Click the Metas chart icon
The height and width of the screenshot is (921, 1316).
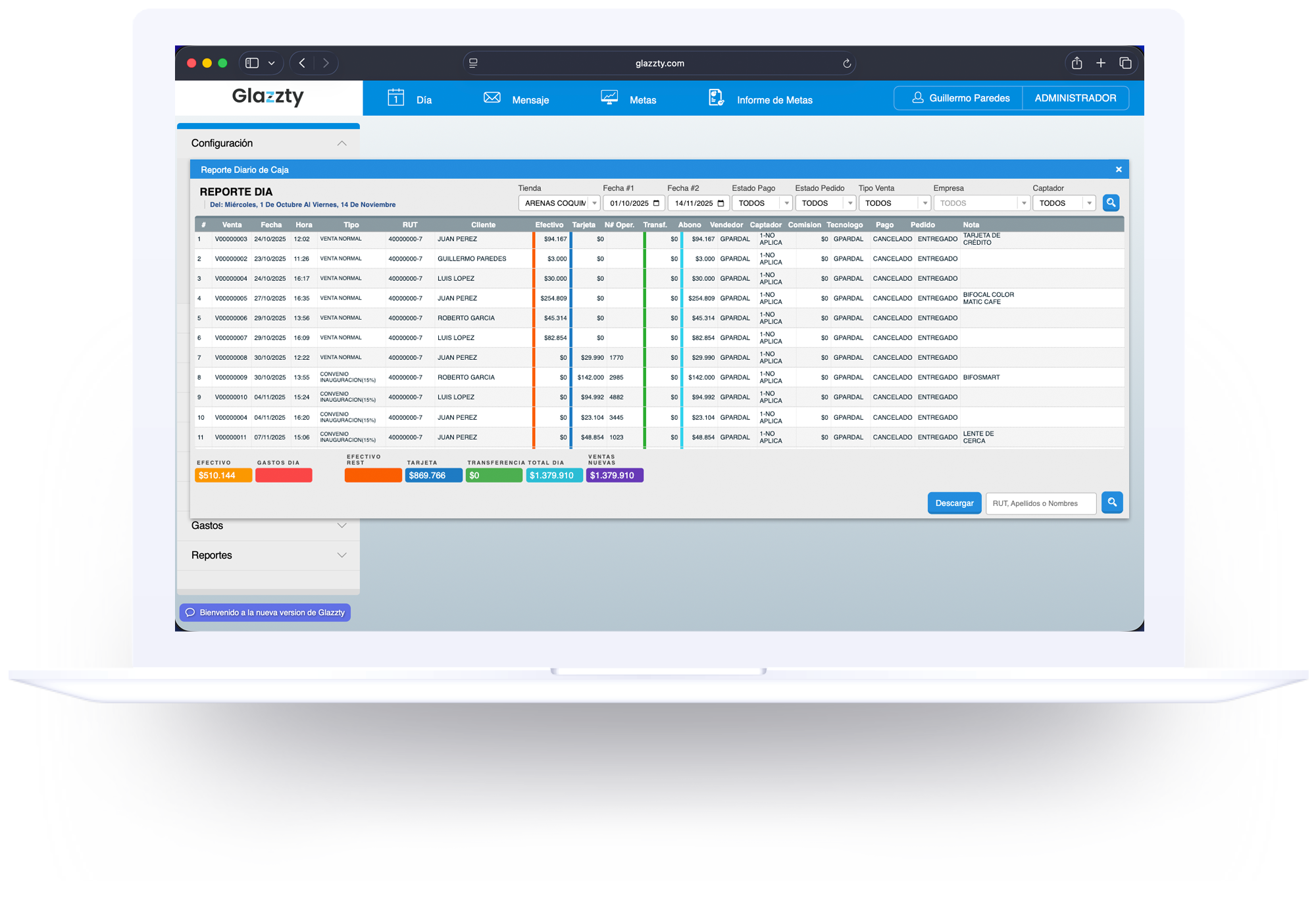[609, 97]
